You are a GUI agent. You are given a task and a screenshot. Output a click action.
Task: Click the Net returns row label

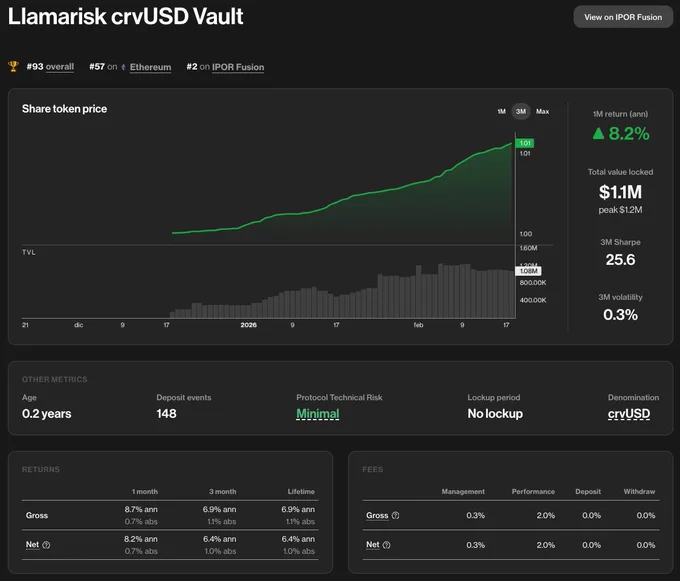(x=33, y=545)
